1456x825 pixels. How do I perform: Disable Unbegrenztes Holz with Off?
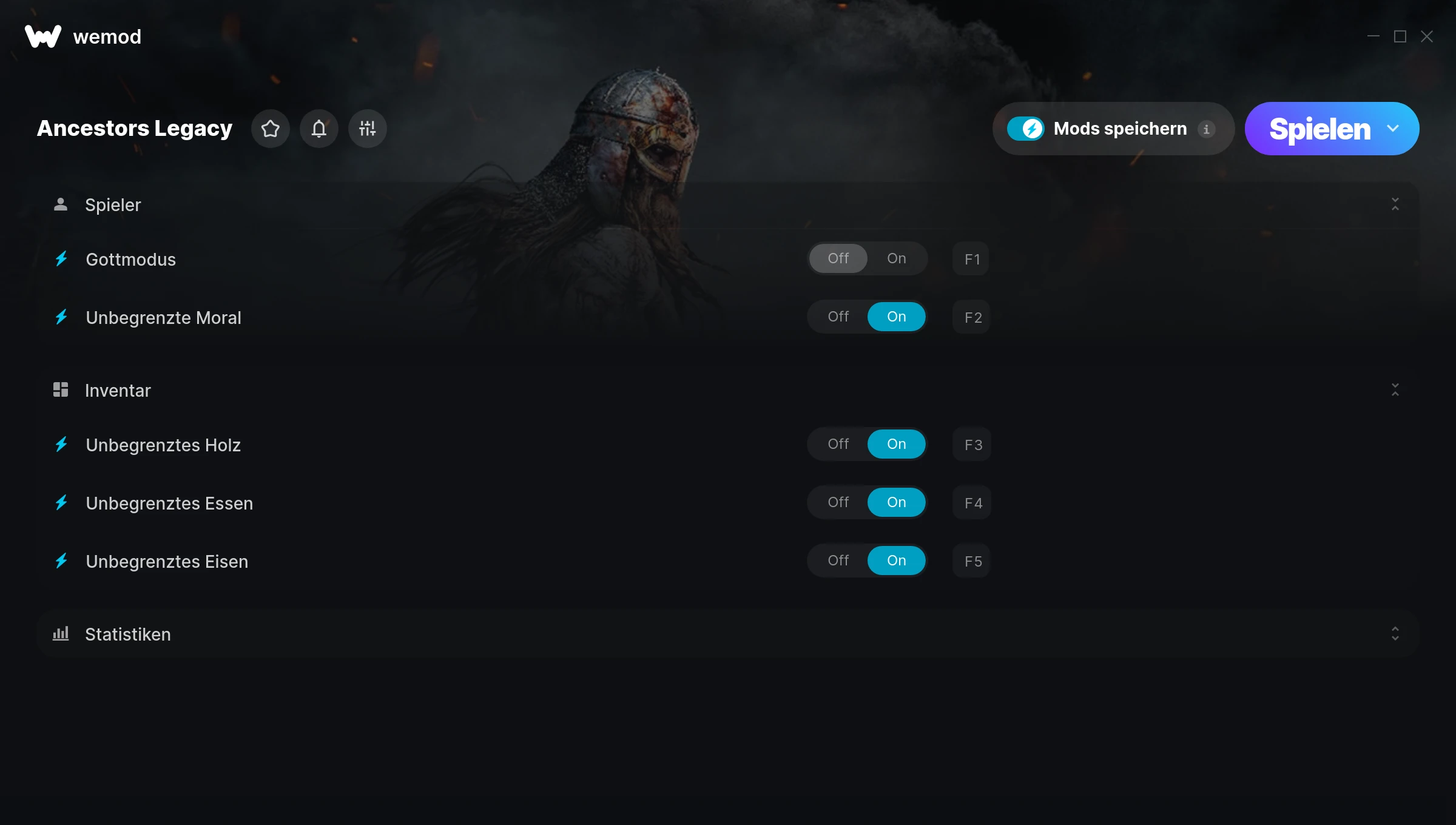[x=838, y=444]
